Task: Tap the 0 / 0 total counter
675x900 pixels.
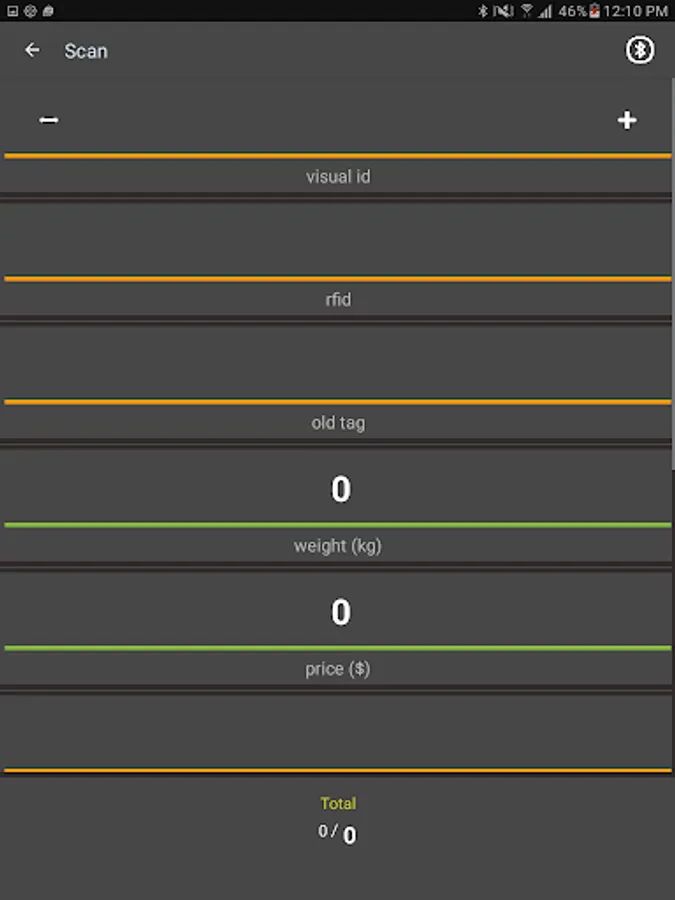Action: click(x=338, y=833)
